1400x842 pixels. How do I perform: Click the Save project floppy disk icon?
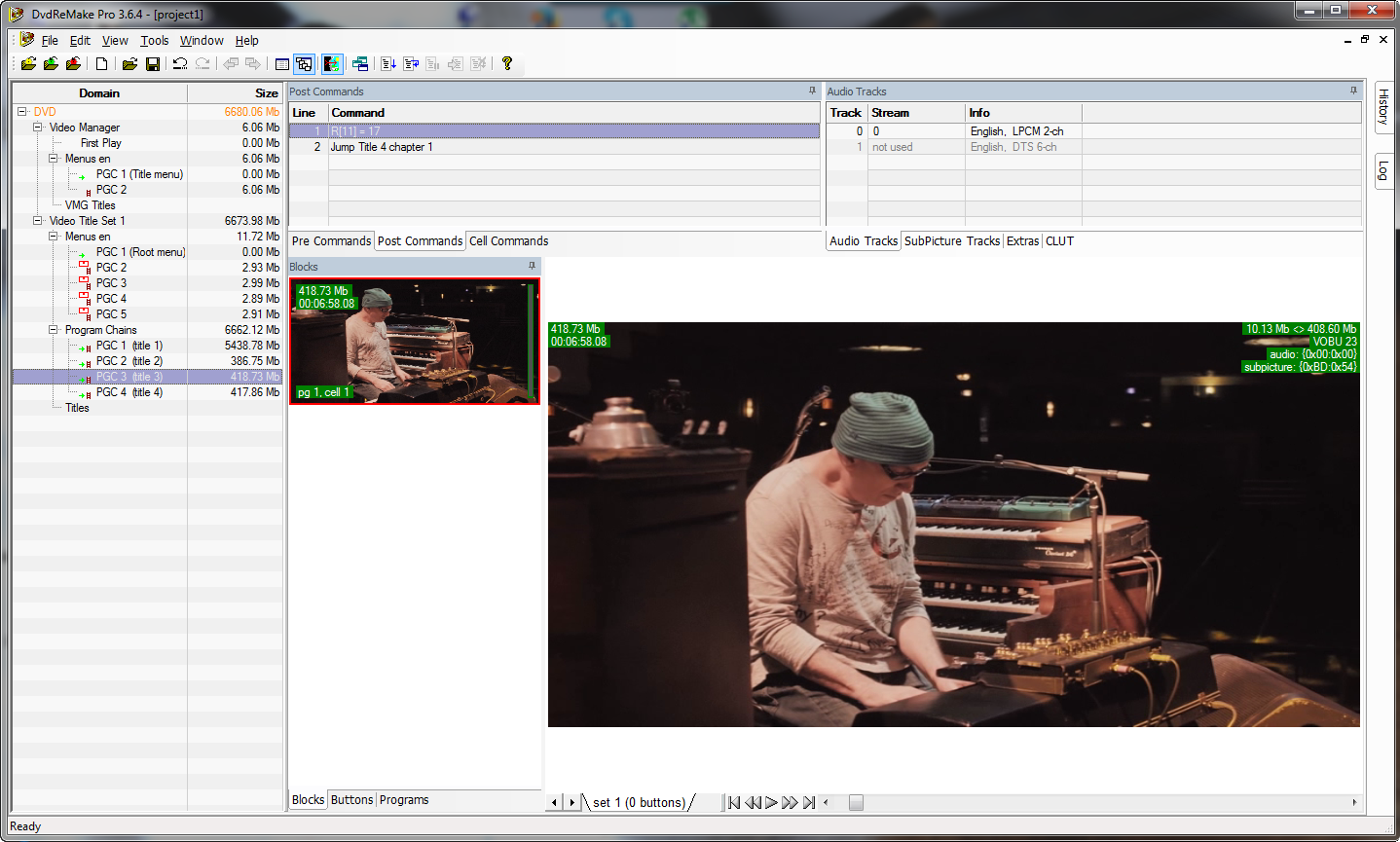(x=153, y=64)
